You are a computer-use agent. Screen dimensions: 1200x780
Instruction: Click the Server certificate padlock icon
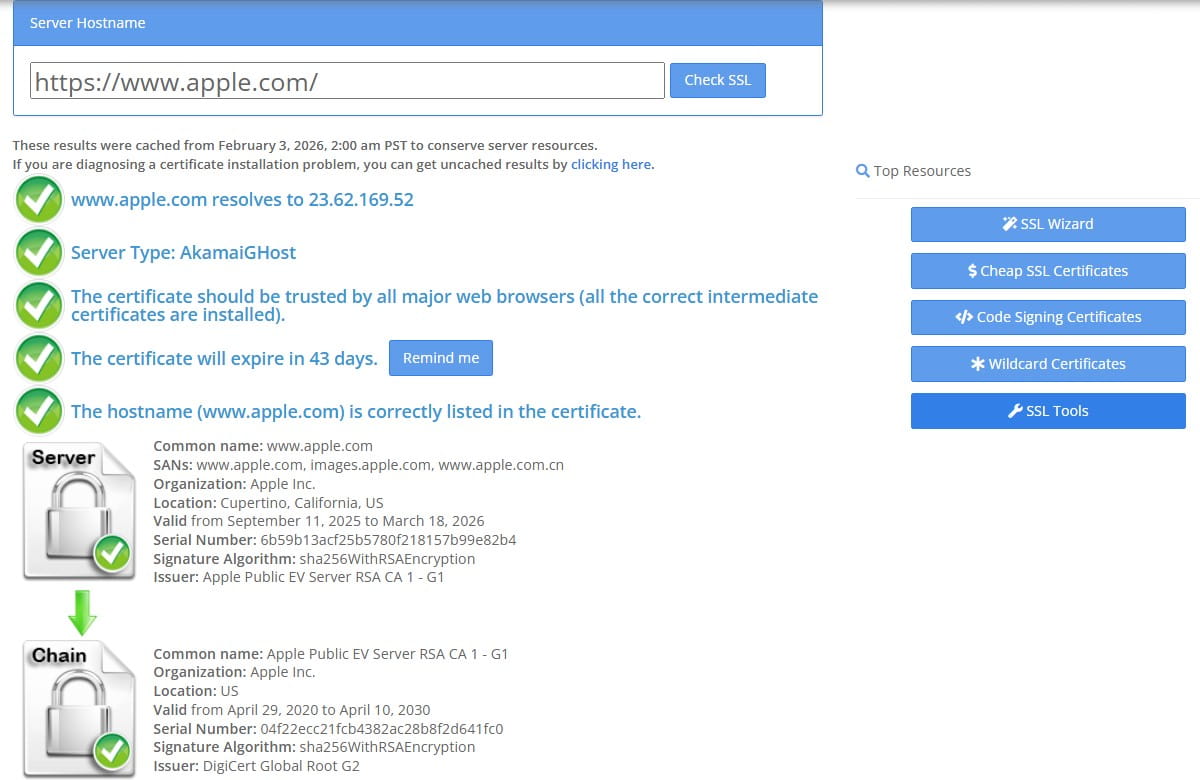point(78,510)
